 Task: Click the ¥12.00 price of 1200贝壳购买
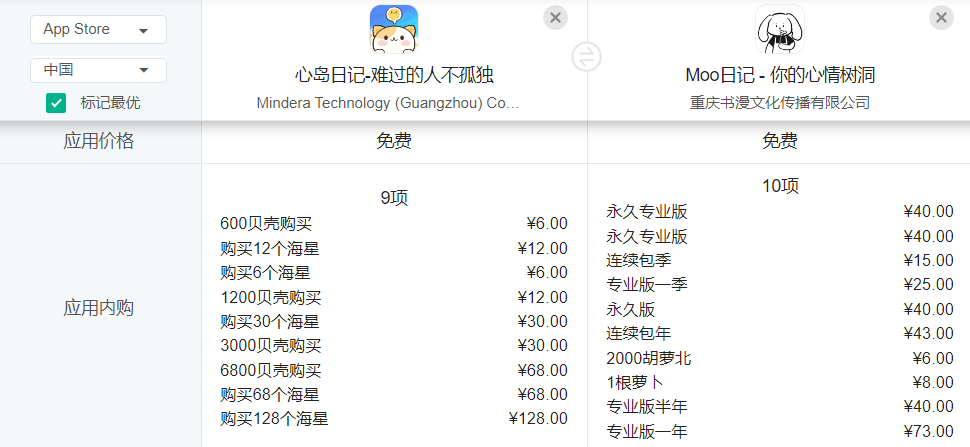pos(543,297)
